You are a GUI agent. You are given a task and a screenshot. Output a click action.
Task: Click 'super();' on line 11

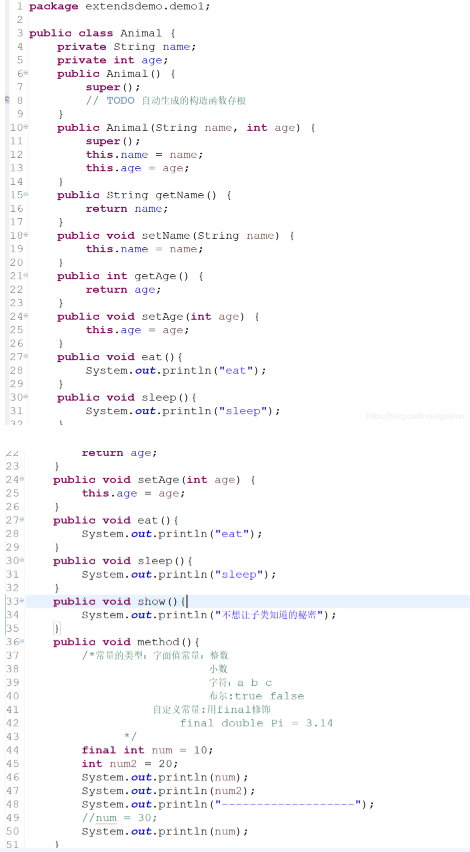tap(112, 141)
